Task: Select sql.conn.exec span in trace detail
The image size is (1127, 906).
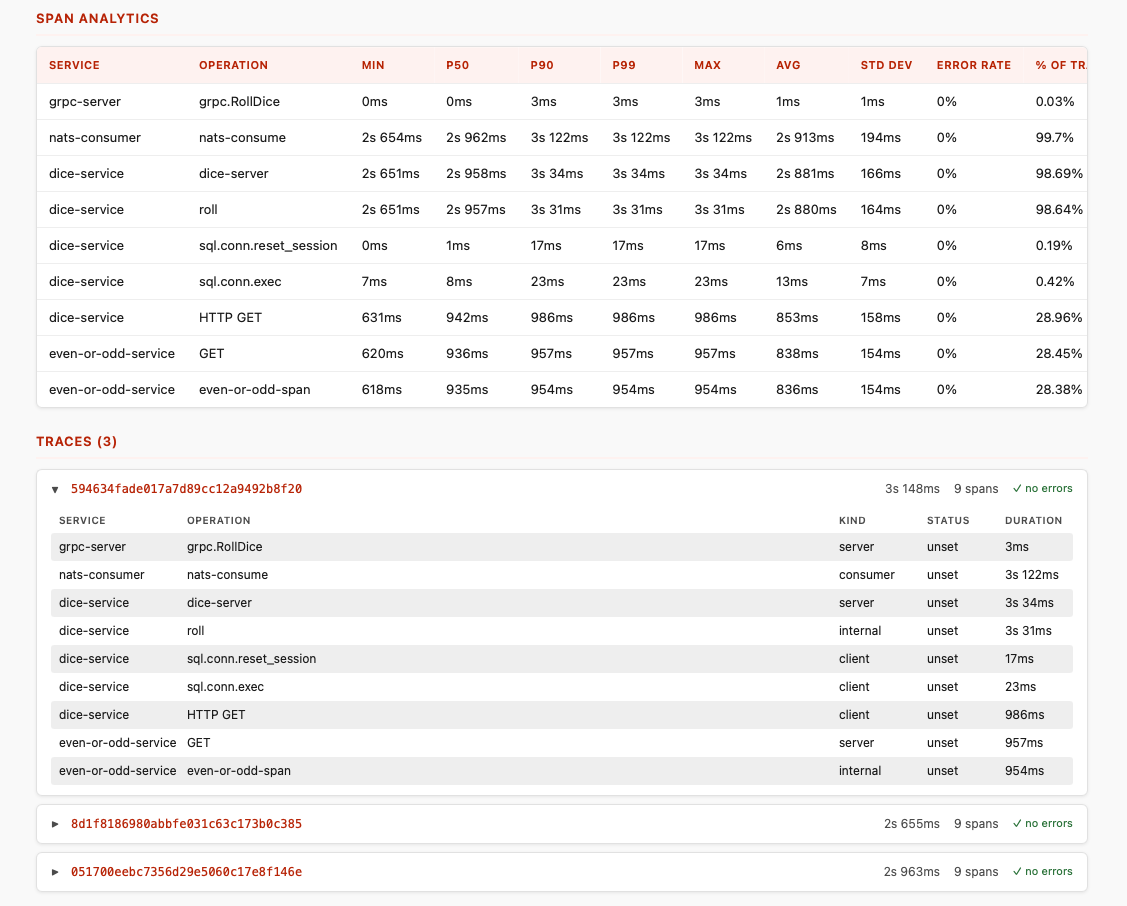Action: tap(561, 687)
